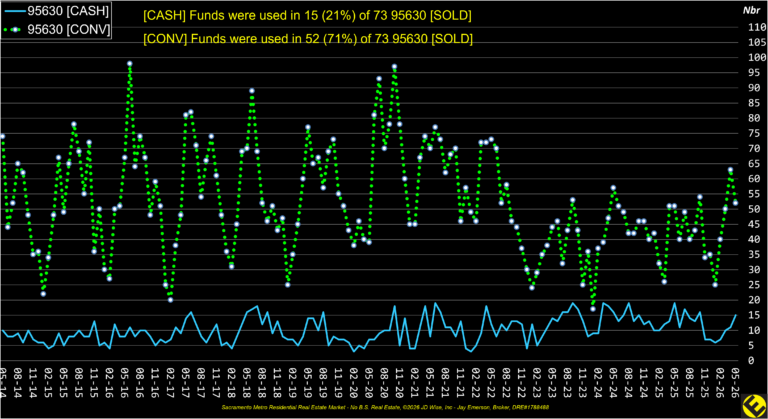The image size is (768, 419).
Task: Select the 95630 [CASH] legend entry
Action: [x=56, y=11]
